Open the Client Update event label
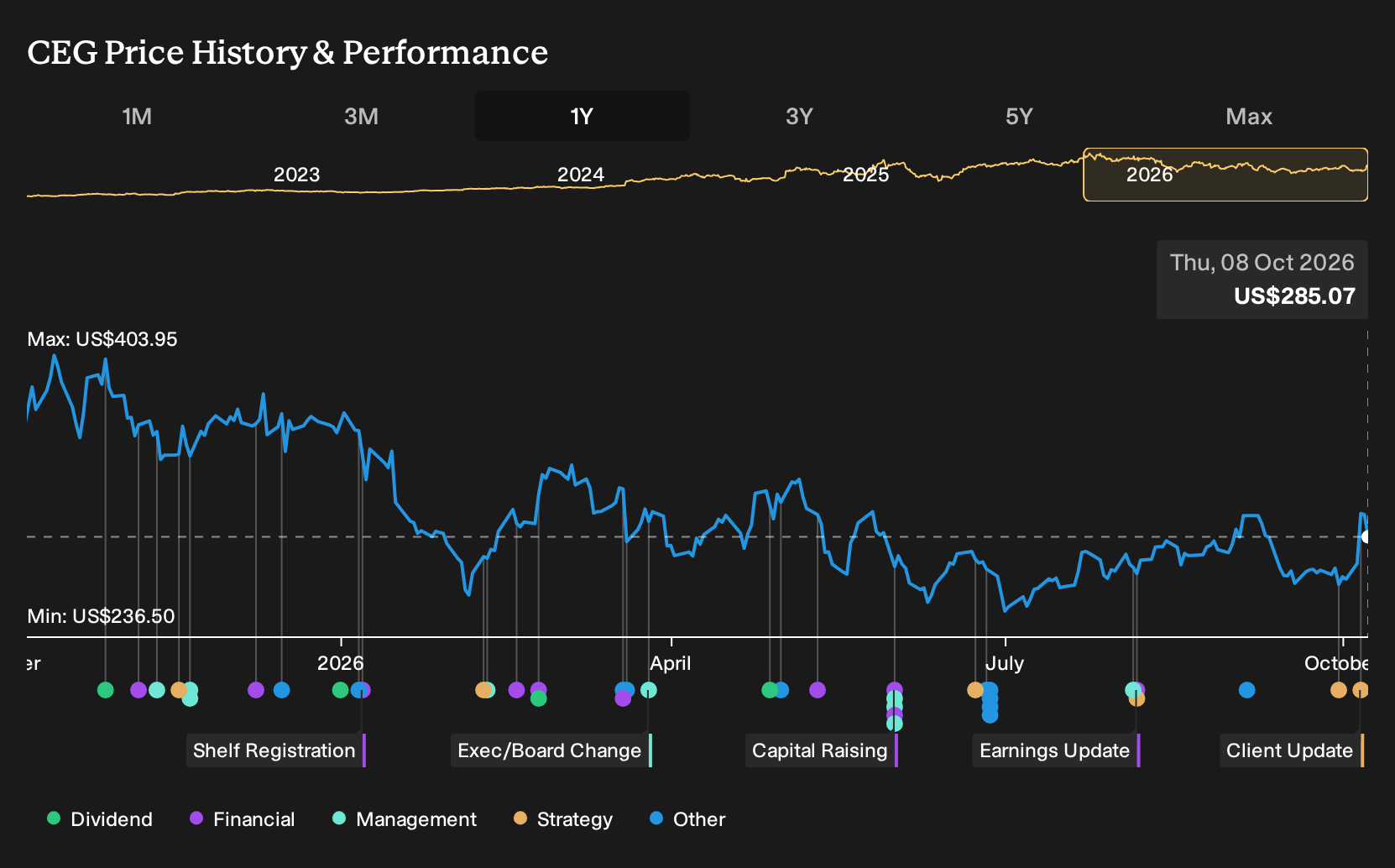Image resolution: width=1395 pixels, height=868 pixels. coord(1291,750)
